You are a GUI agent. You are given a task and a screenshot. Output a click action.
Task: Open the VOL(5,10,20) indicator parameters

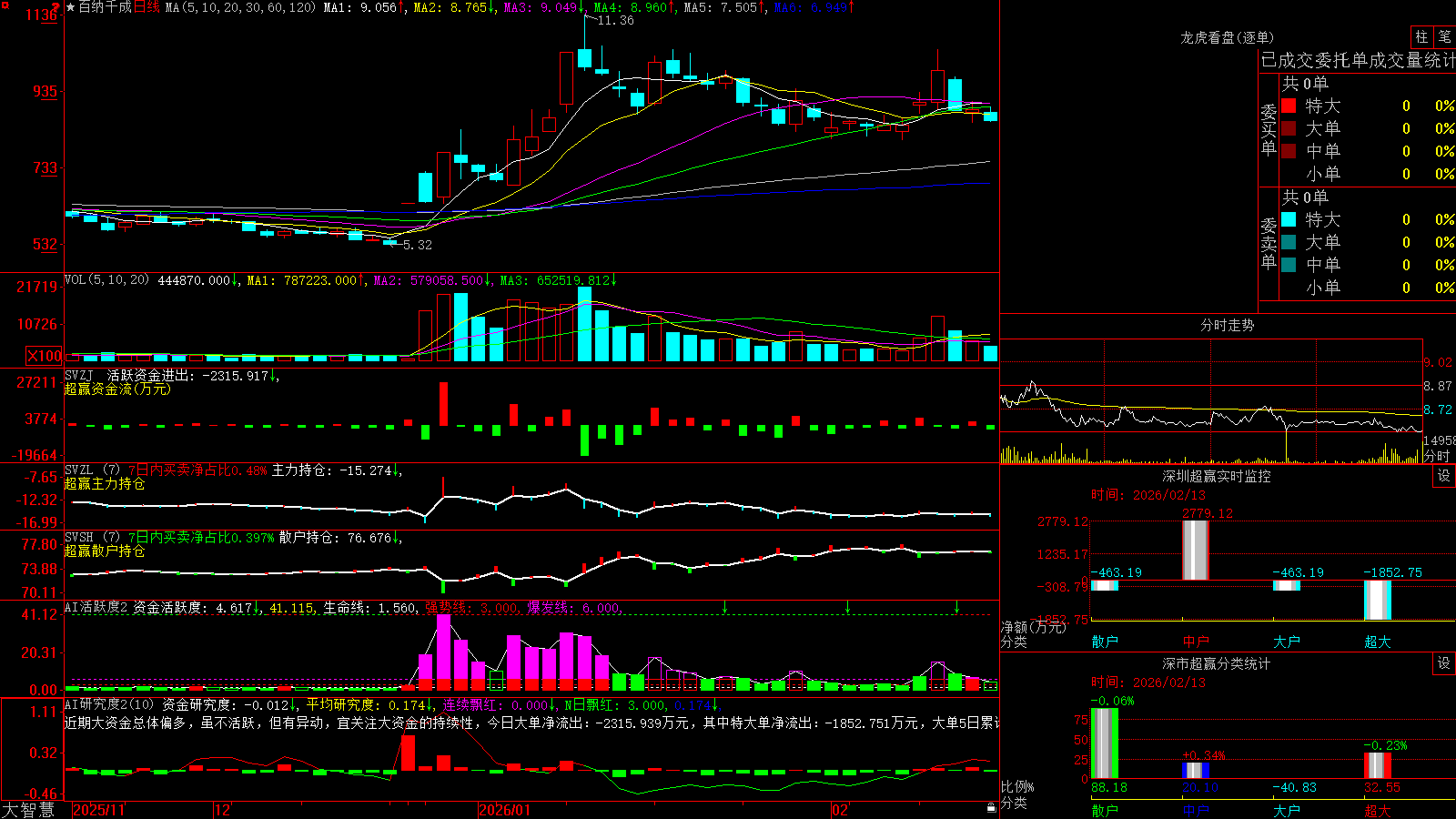tap(107, 279)
